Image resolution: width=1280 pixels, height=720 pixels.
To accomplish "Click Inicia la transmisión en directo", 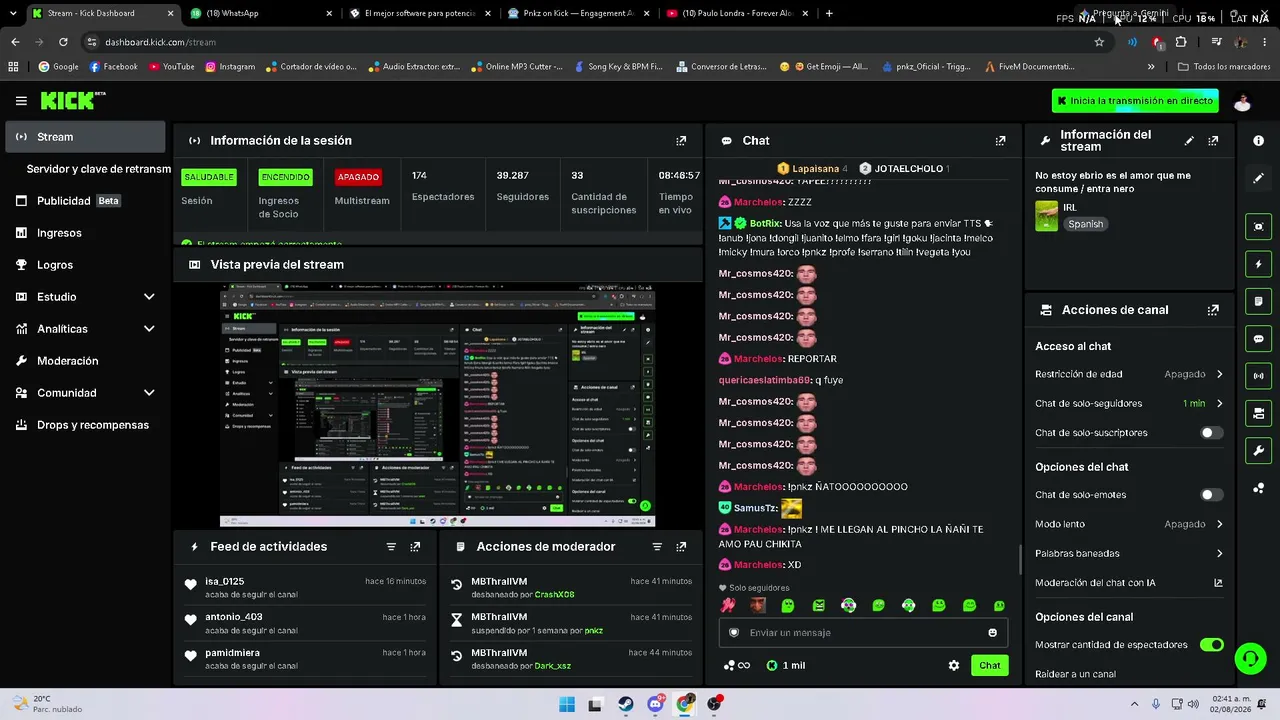I will click(x=1135, y=101).
